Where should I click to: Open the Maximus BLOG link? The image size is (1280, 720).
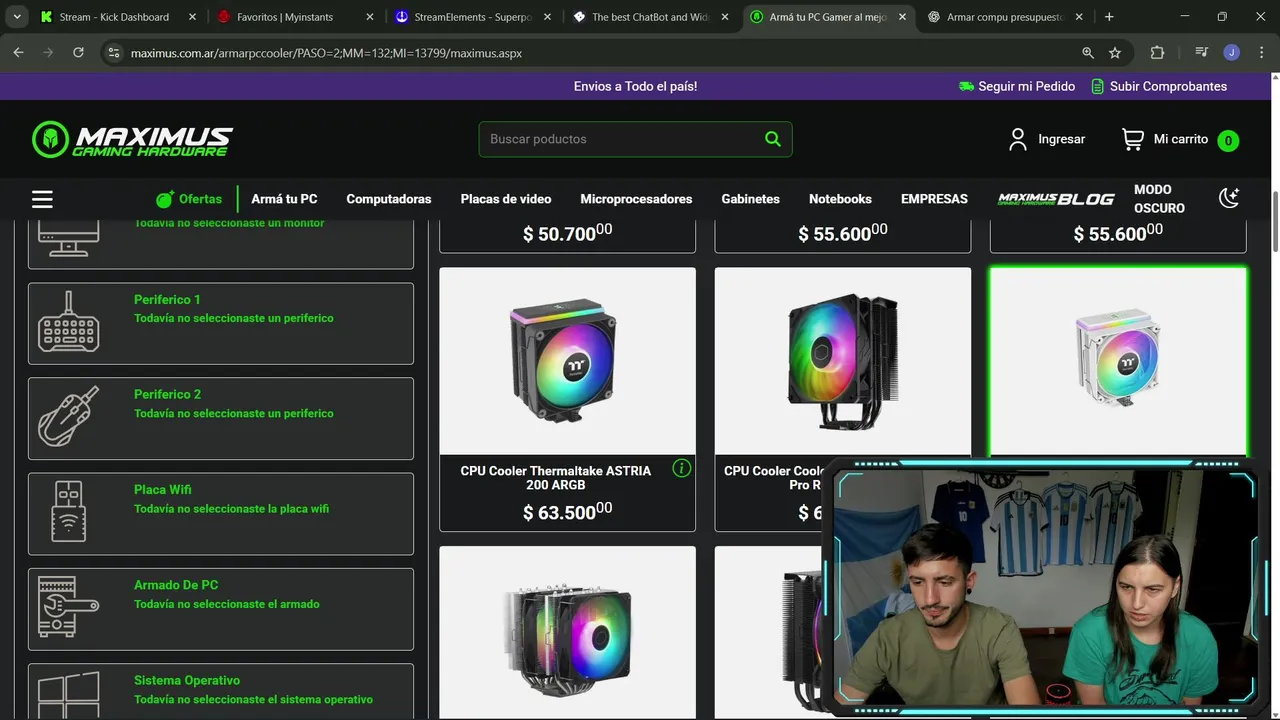1056,199
